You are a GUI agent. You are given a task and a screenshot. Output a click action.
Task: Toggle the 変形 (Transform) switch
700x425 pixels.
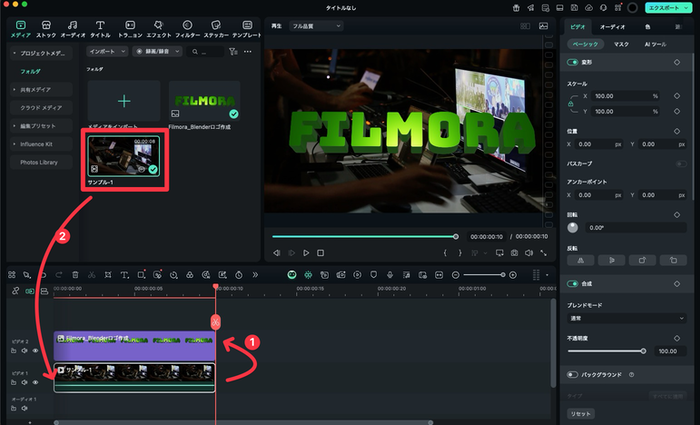coord(573,62)
